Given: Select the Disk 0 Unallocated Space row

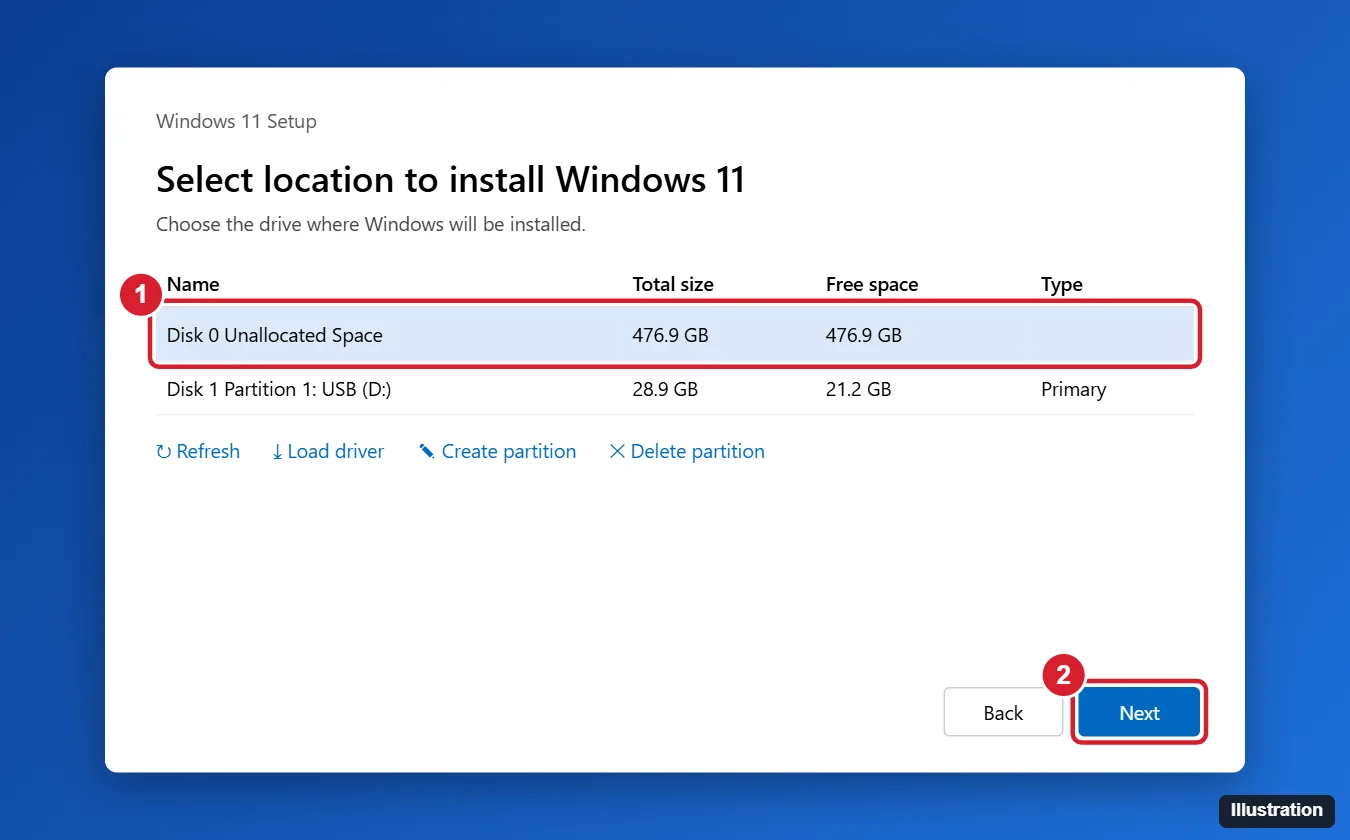Looking at the screenshot, I should (x=675, y=335).
